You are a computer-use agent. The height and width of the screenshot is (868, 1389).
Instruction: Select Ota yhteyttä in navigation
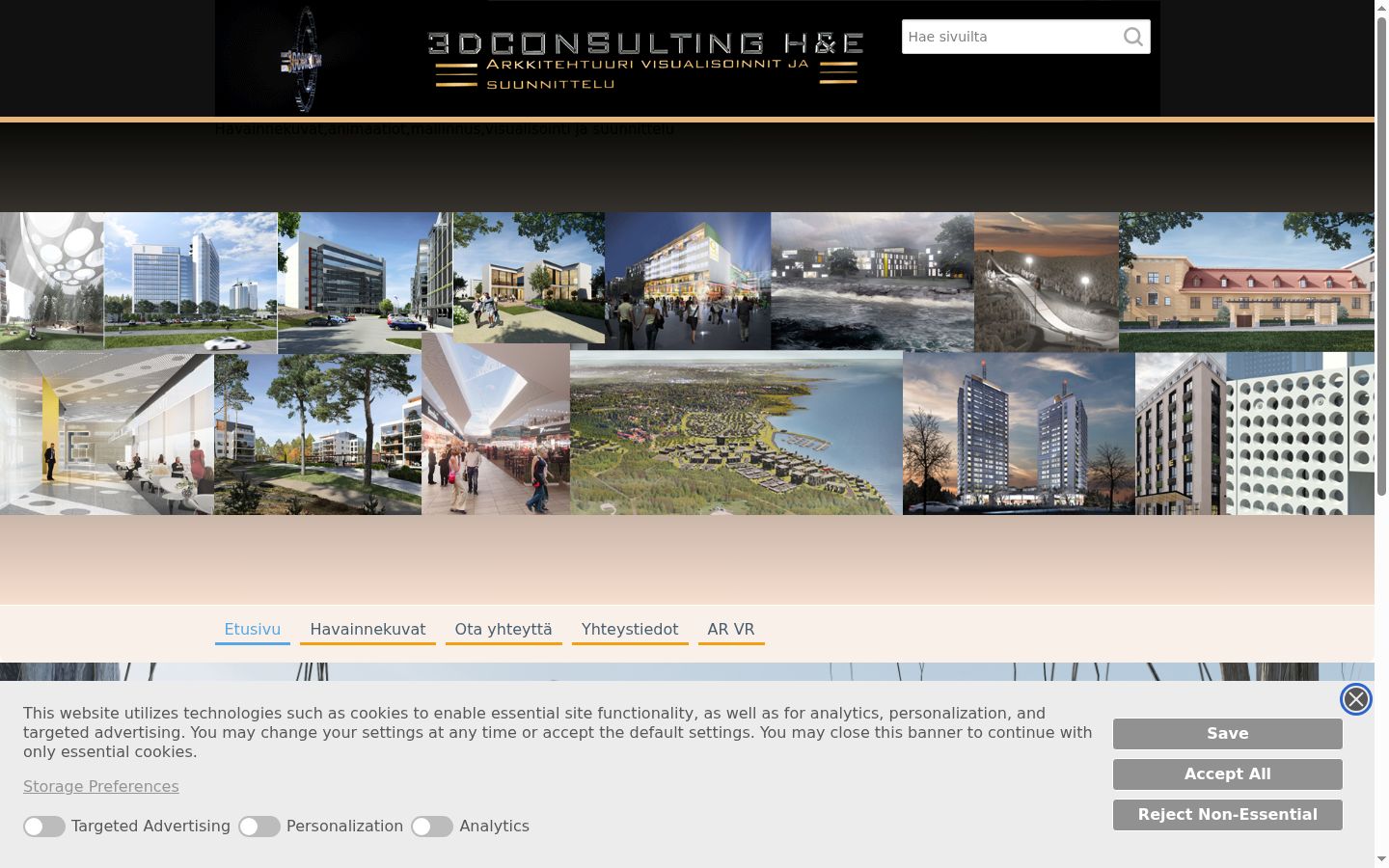pos(504,630)
